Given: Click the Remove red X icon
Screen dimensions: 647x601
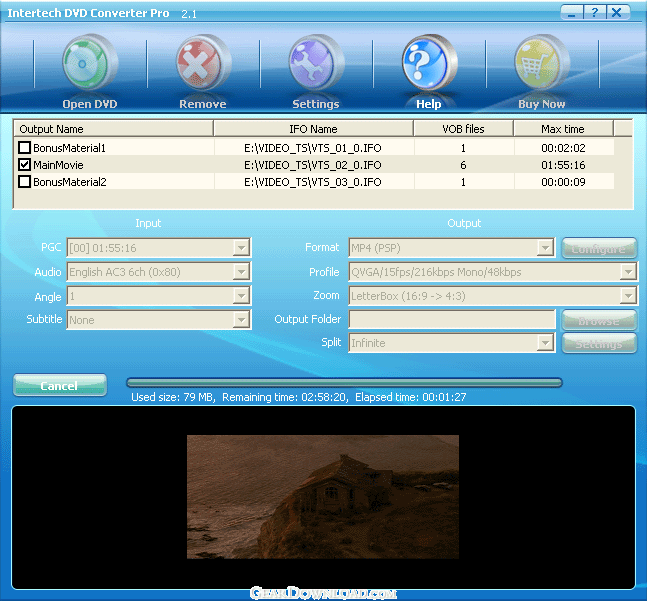Looking at the screenshot, I should coord(203,66).
